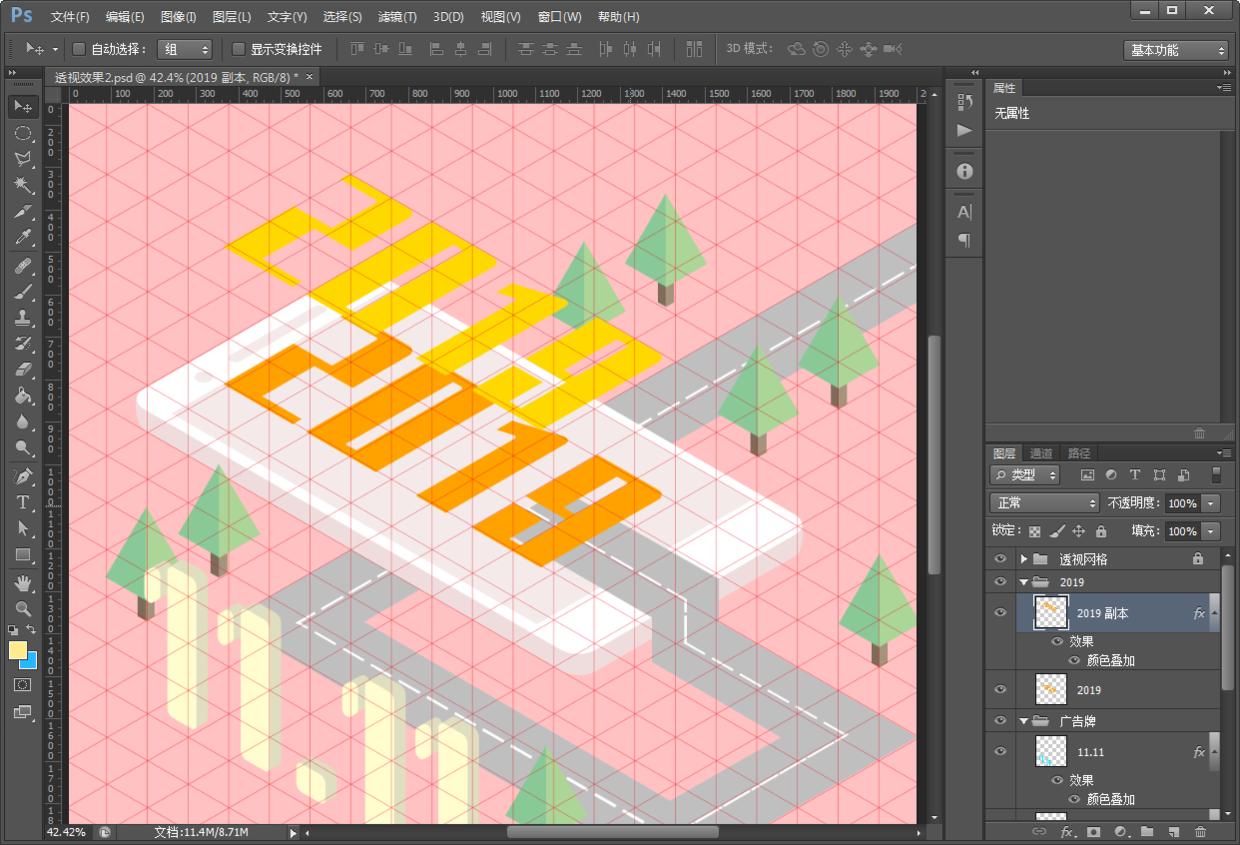Select the Horizontal Type tool
This screenshot has width=1240, height=845.
[22, 502]
